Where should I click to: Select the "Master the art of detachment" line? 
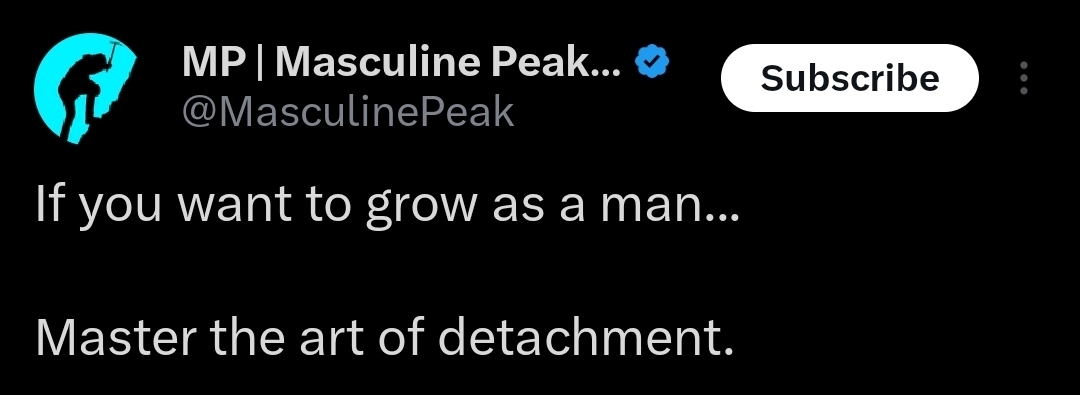click(384, 336)
